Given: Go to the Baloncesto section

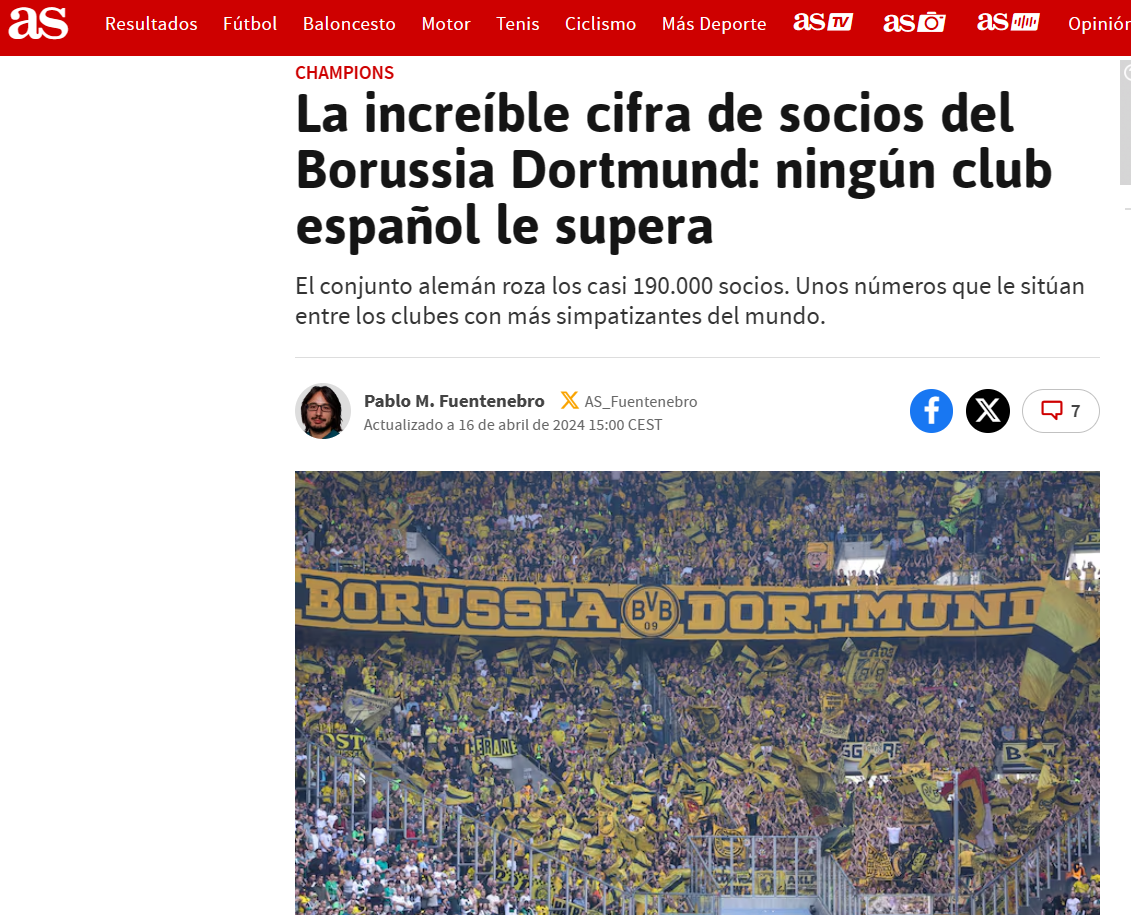Looking at the screenshot, I should click(349, 24).
